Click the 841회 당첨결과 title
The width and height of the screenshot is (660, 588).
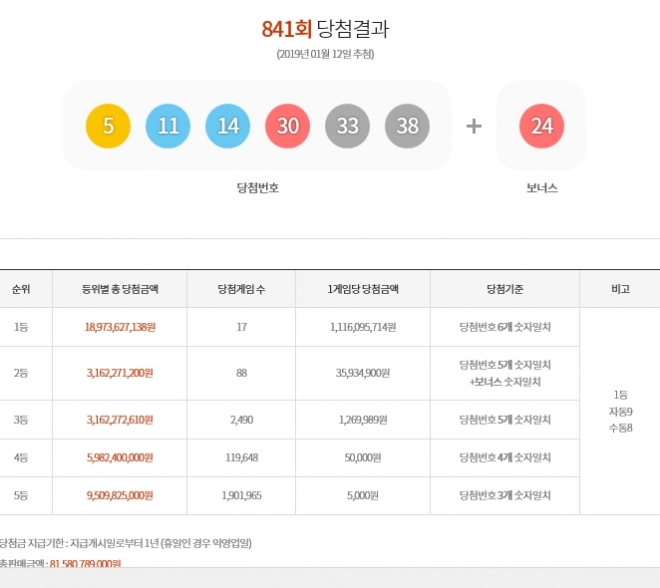[x=331, y=29]
